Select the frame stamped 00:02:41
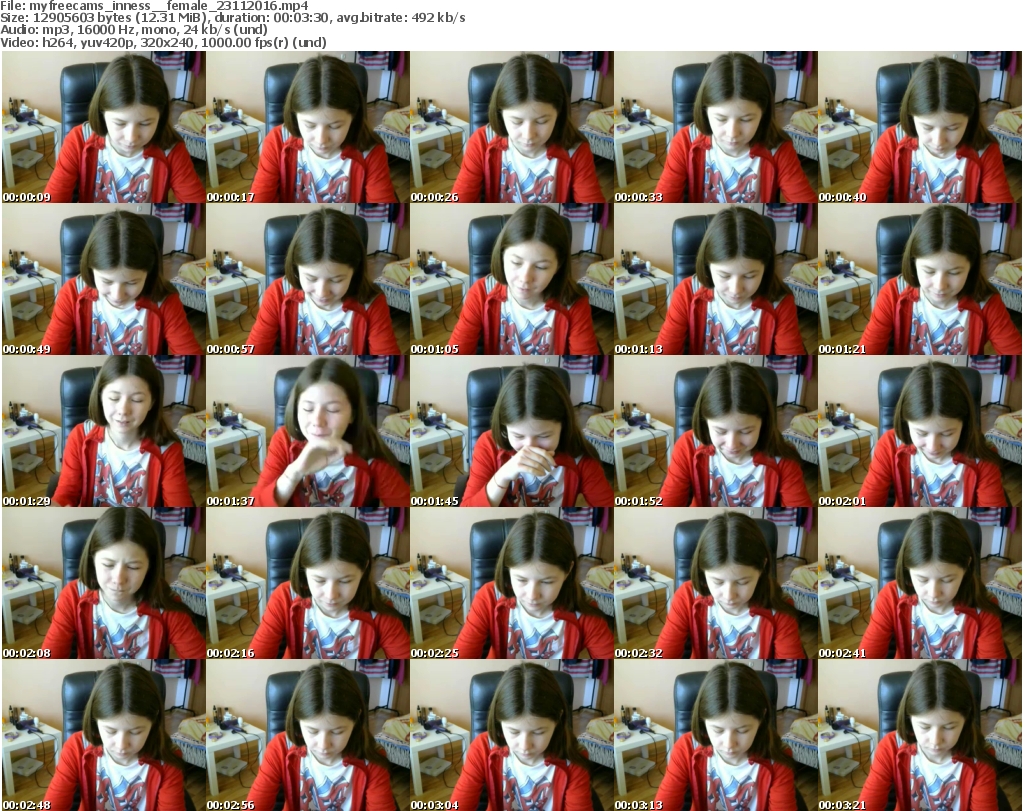 tap(920, 584)
